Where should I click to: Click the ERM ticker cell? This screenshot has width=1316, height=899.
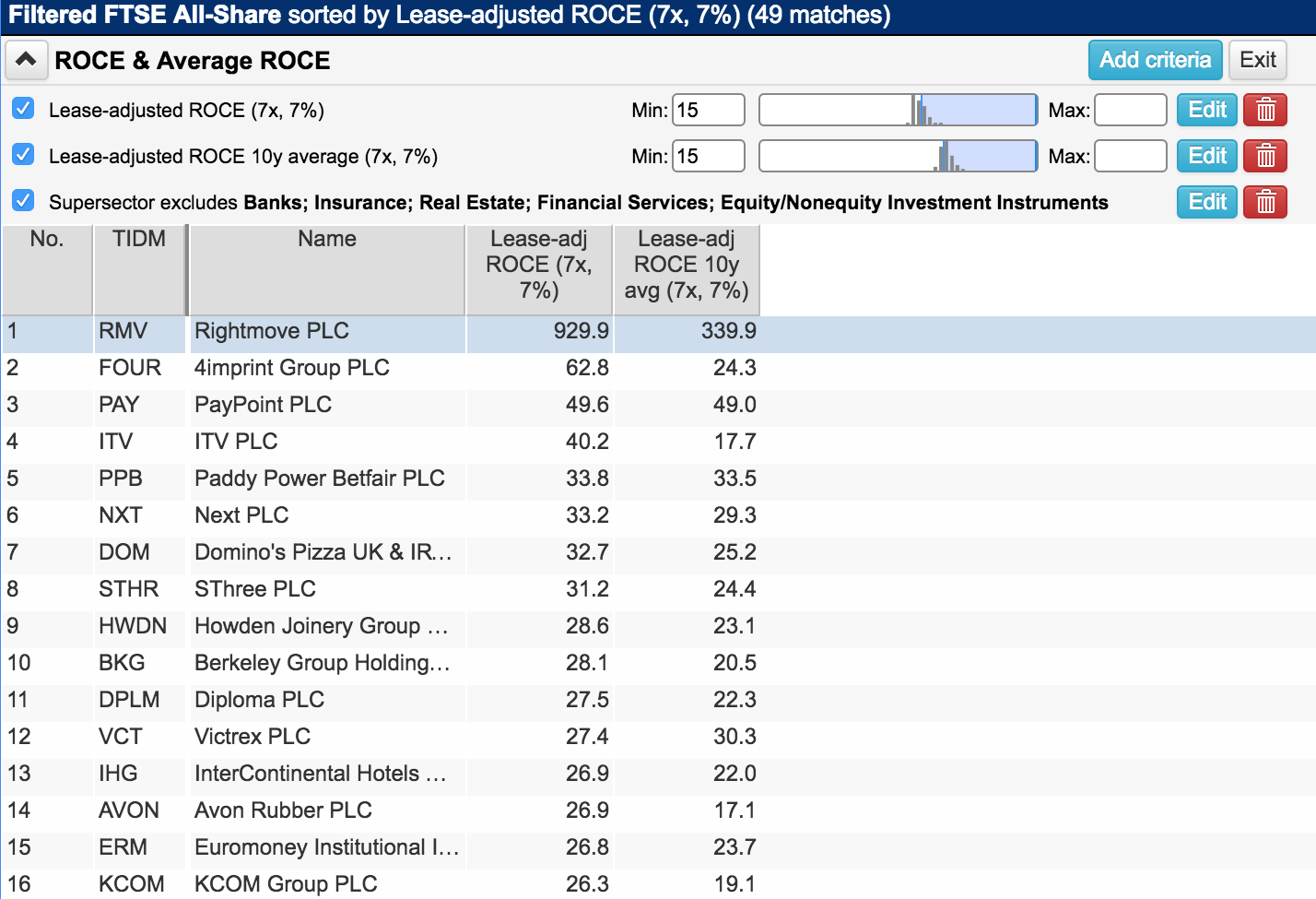pyautogui.click(x=123, y=847)
